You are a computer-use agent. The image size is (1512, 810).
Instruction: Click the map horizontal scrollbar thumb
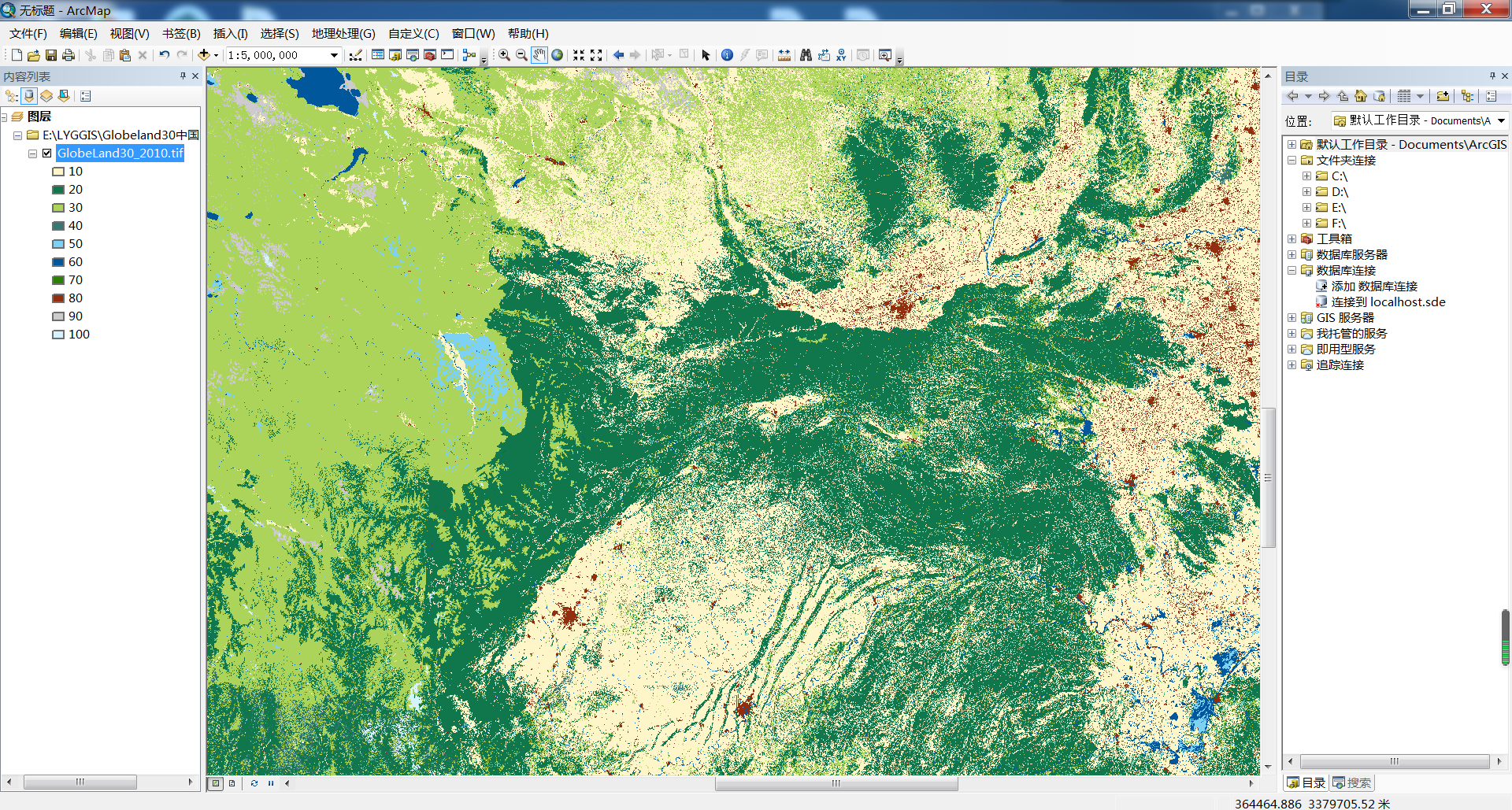coord(836,783)
